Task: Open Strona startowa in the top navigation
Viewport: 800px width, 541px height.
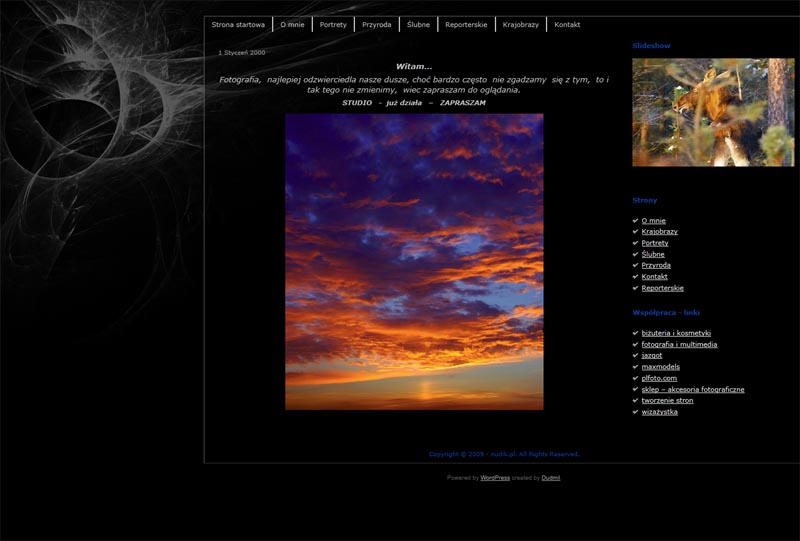Action: tap(238, 24)
